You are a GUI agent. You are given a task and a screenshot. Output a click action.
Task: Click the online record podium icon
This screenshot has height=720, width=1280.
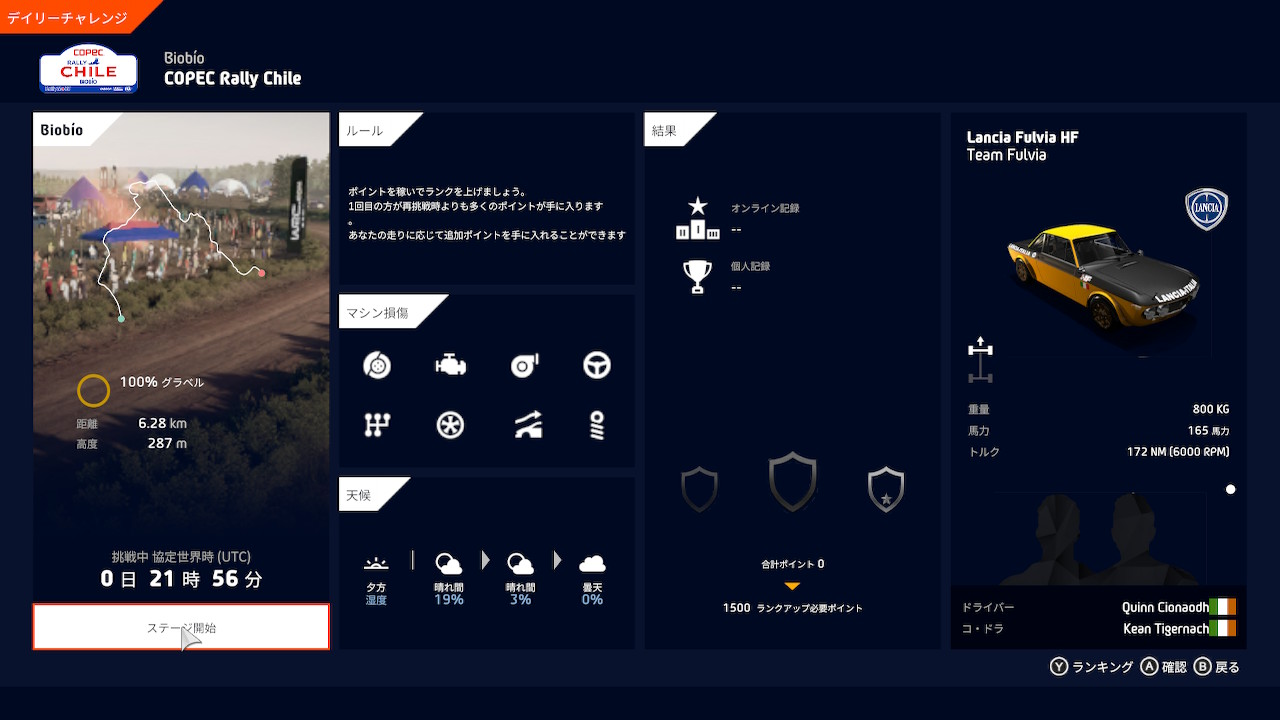coord(697,219)
